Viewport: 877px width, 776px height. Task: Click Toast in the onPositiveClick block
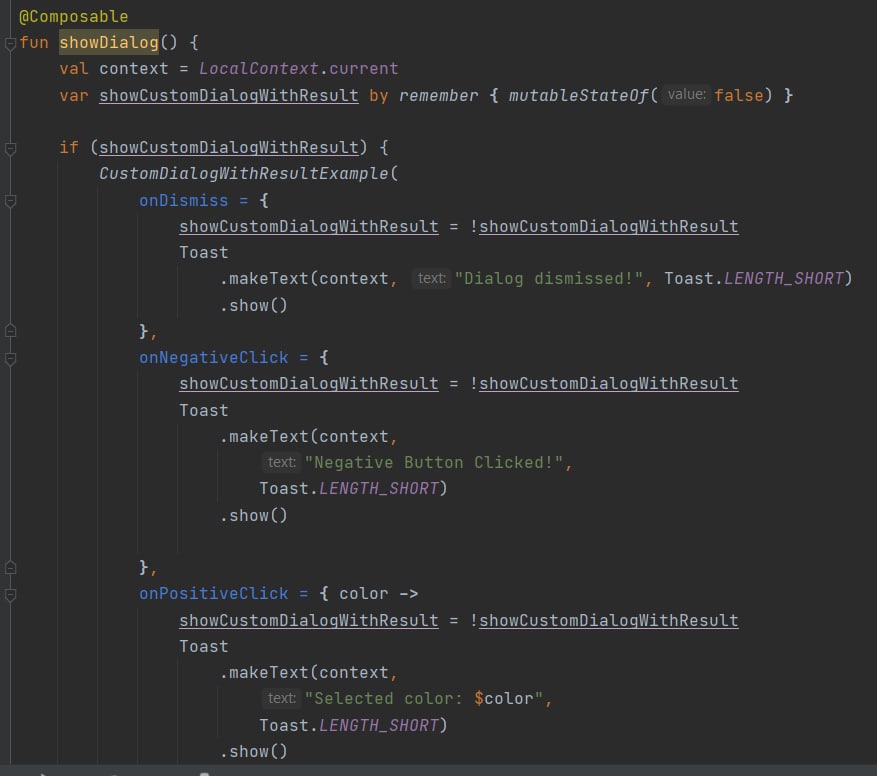(204, 646)
